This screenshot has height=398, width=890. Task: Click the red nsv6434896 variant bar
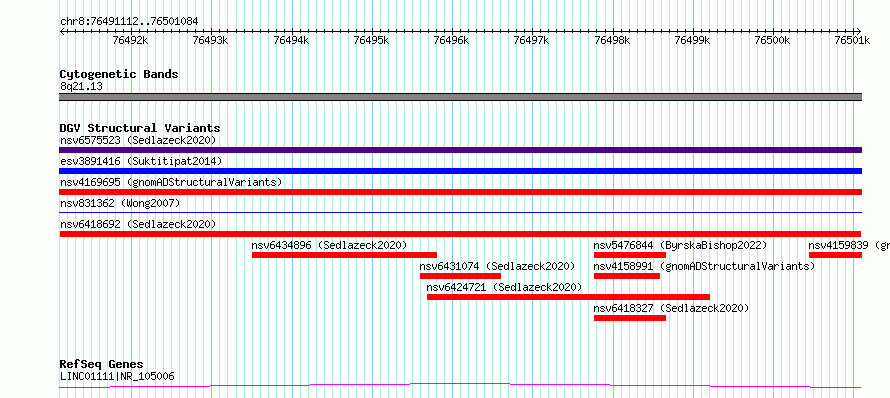(x=345, y=255)
